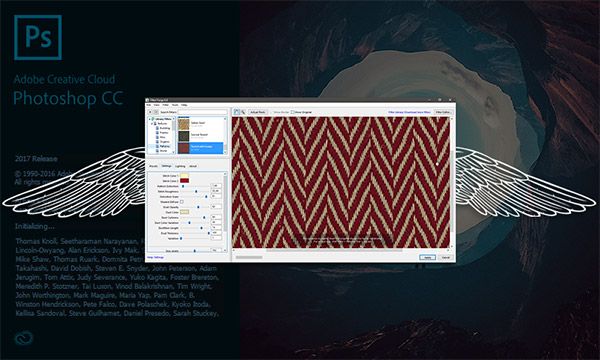
Task: Click the Creative Cloud logo icon
Action: pos(24,338)
